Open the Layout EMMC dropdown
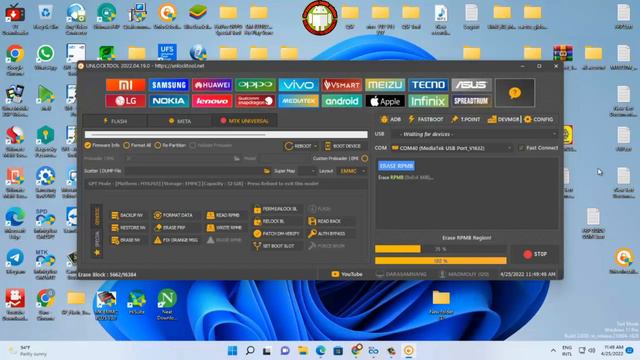Image resolution: width=640 pixels, height=360 pixels. coord(352,171)
